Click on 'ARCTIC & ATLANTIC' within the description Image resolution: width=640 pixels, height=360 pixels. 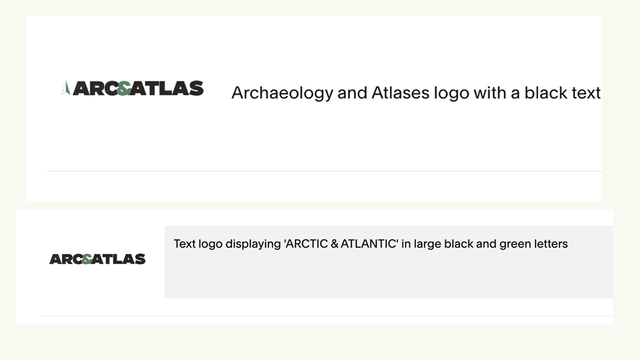click(x=341, y=244)
